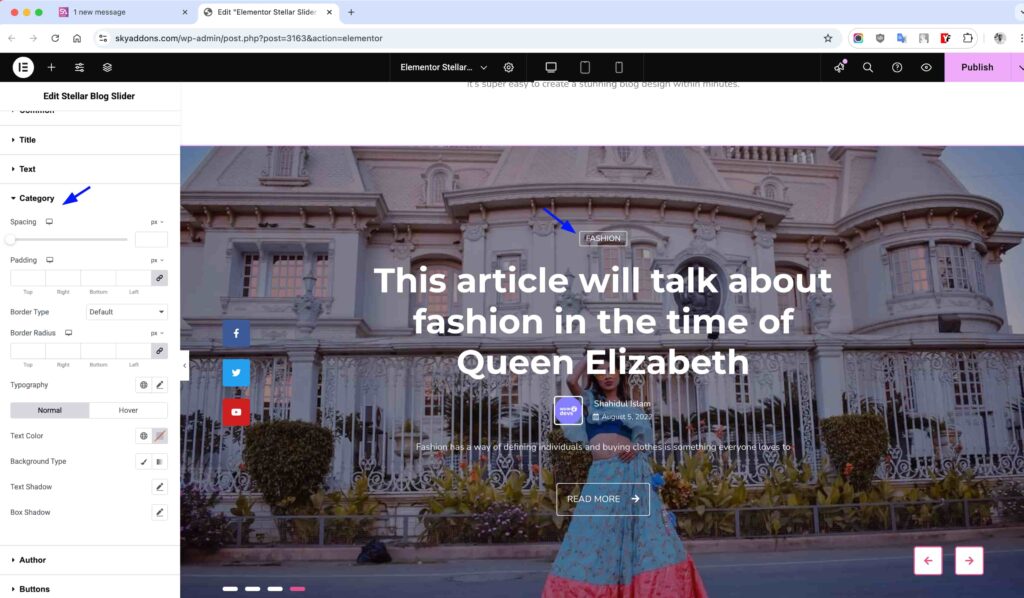Switch to tablet preview mode

585,67
